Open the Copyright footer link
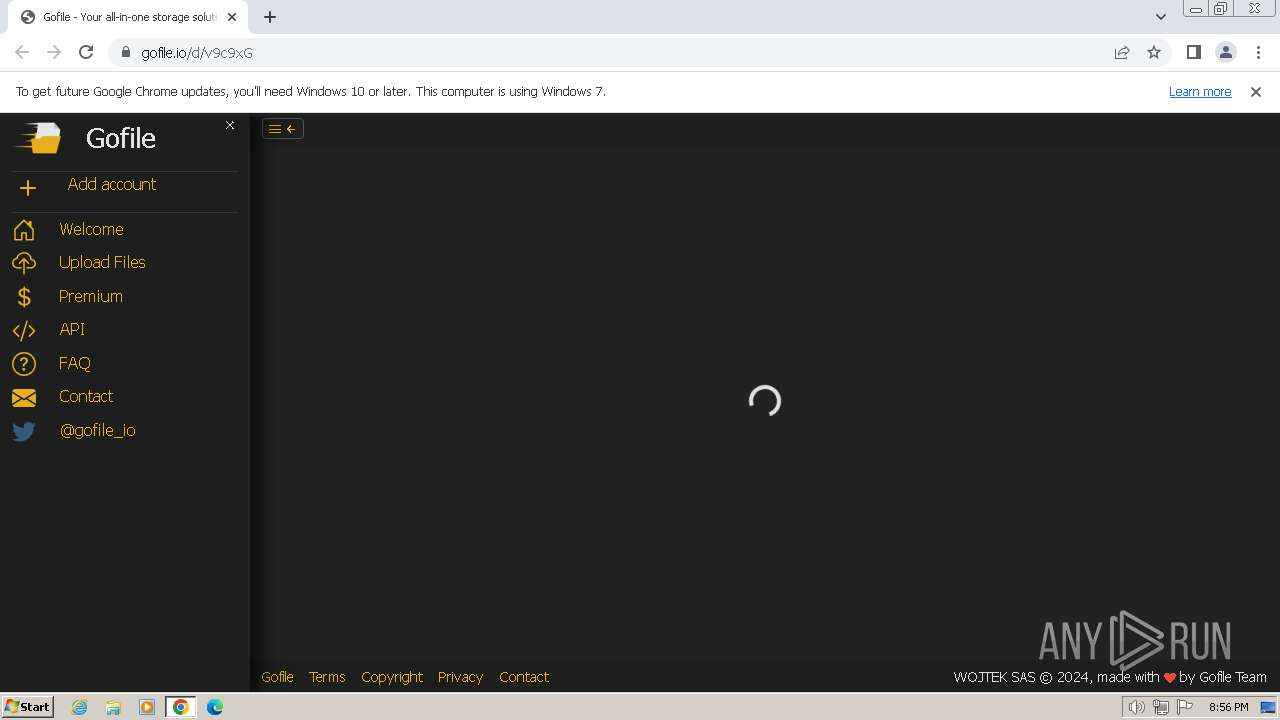 [392, 677]
